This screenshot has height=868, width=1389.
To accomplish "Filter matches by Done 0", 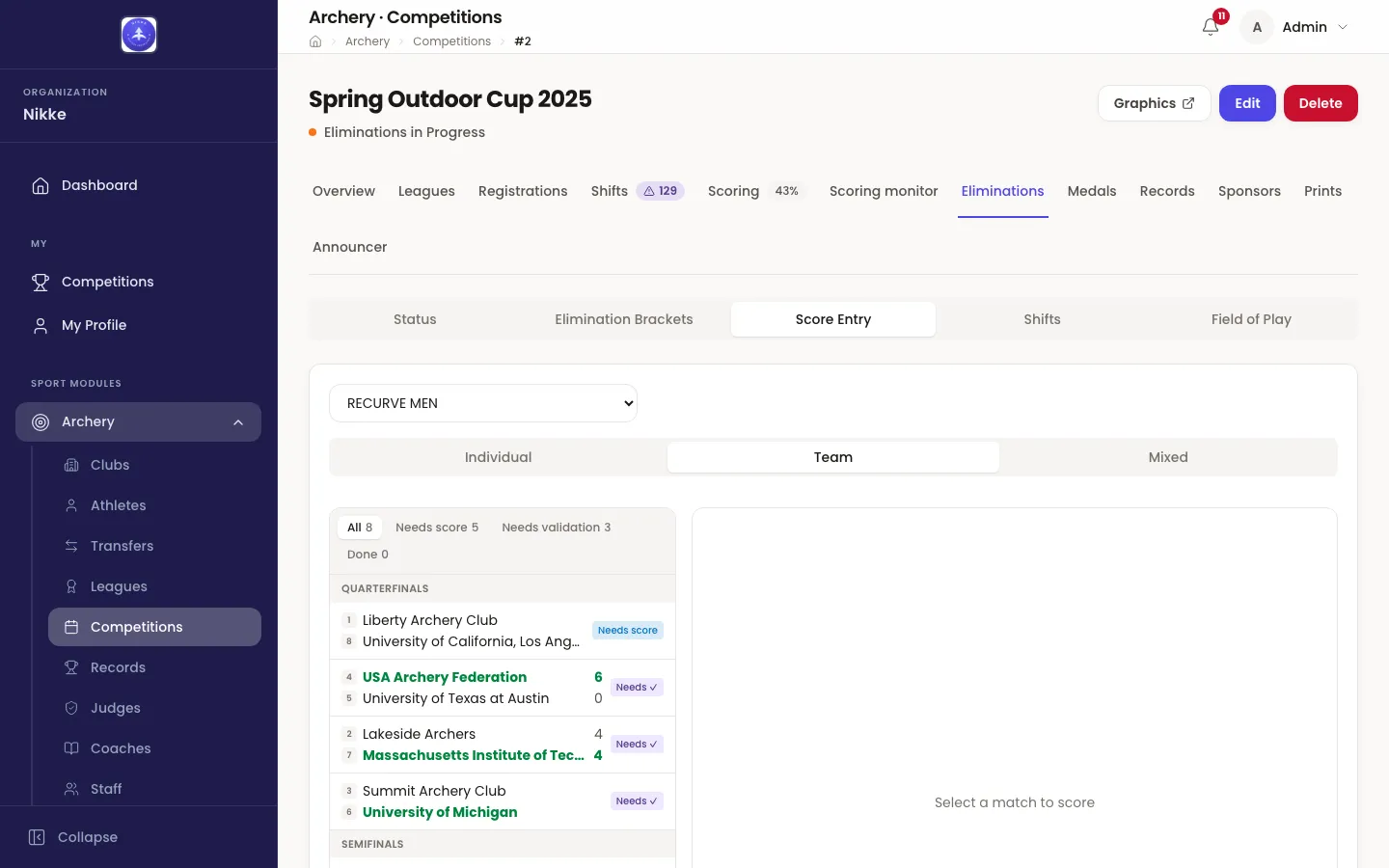I will pos(368,555).
